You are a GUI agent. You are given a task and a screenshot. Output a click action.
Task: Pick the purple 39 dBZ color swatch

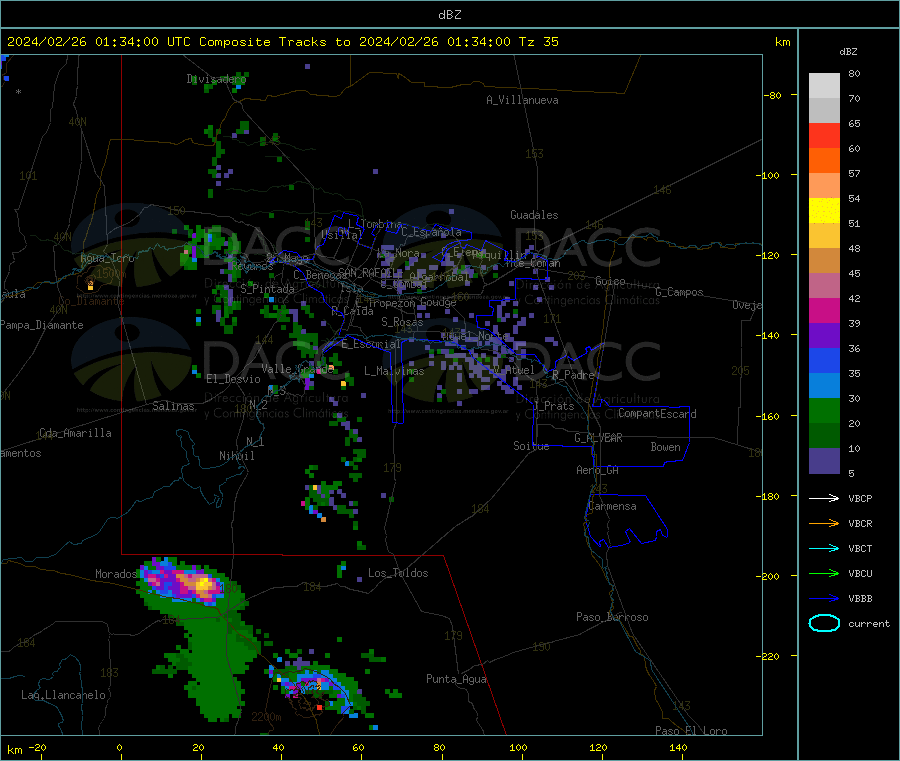(824, 336)
